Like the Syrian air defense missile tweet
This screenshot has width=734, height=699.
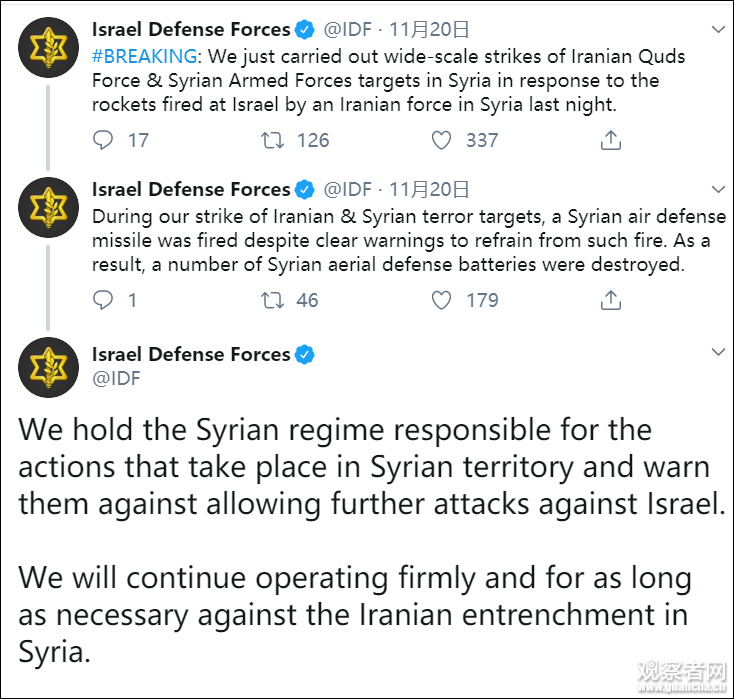point(441,300)
